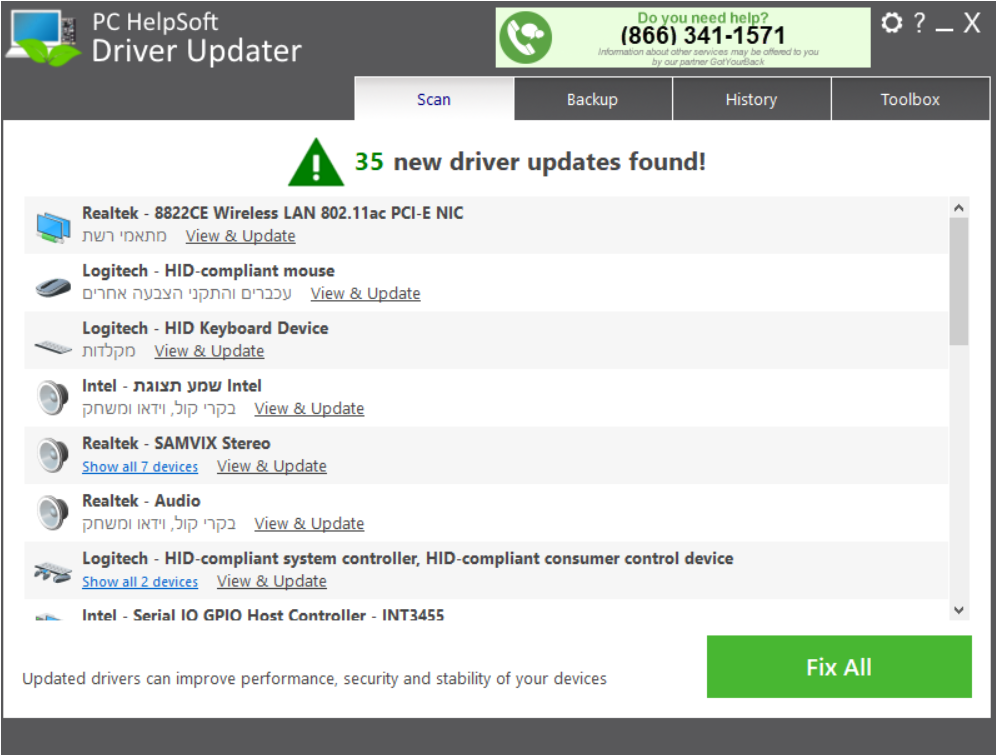The height and width of the screenshot is (756, 997).
Task: Click the PC HelpSoft computer logo
Action: [x=44, y=38]
